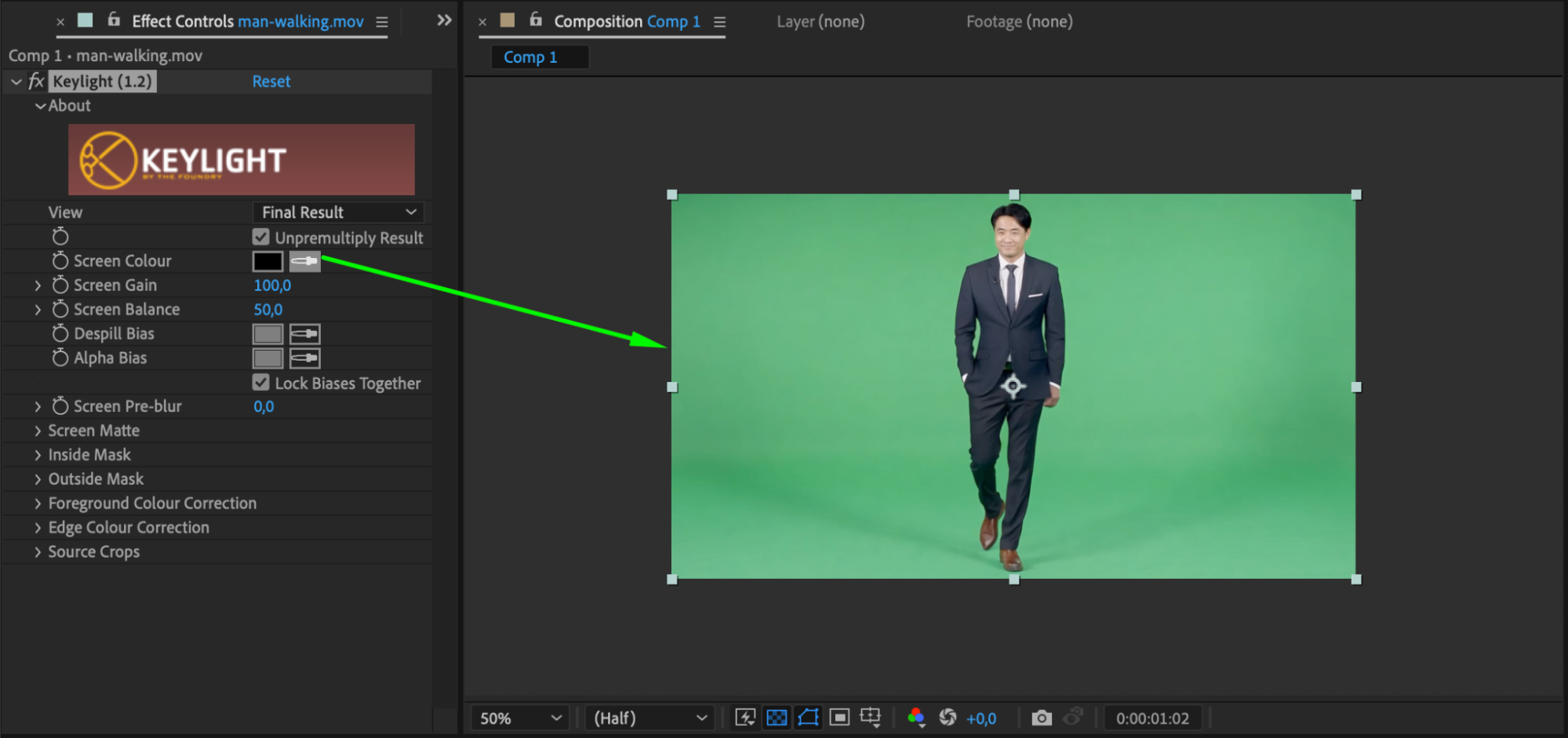Take a snapshot with the camera icon

(x=1041, y=718)
